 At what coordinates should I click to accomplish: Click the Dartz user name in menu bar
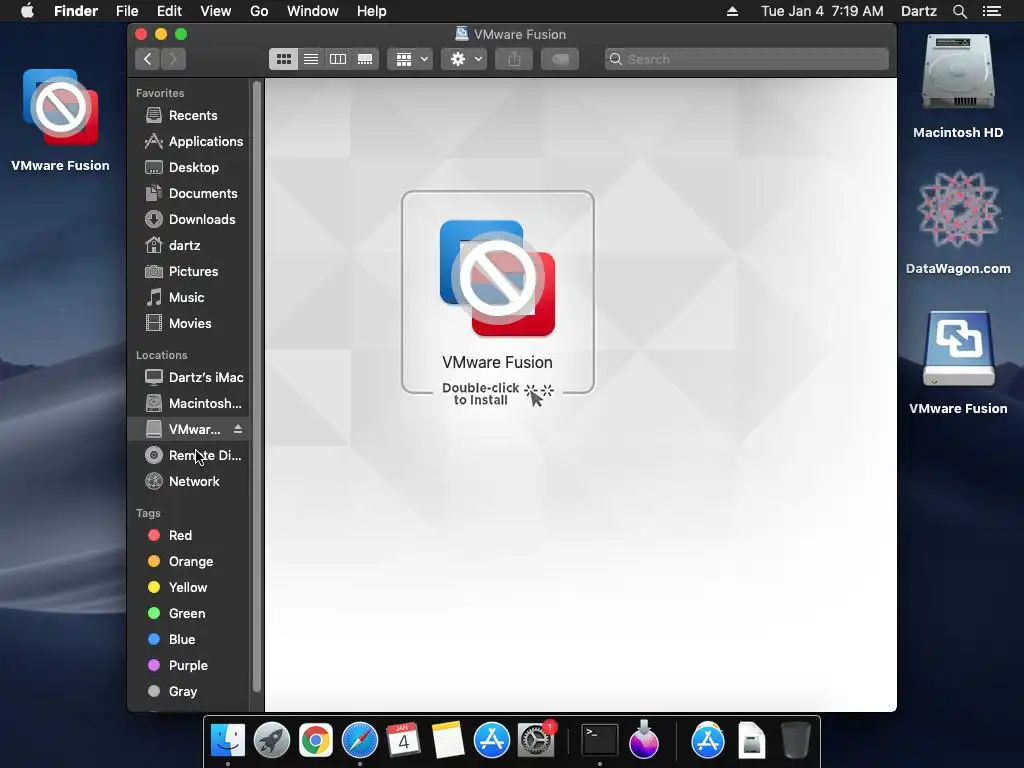(x=918, y=11)
